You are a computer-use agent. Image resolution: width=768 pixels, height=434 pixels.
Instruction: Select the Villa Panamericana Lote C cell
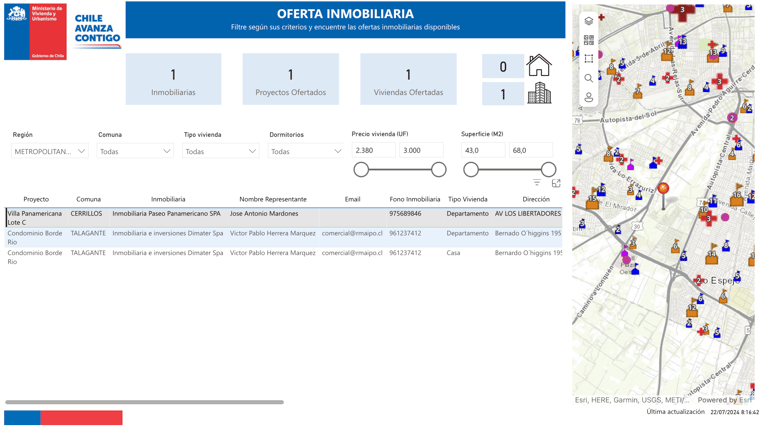coord(35,218)
